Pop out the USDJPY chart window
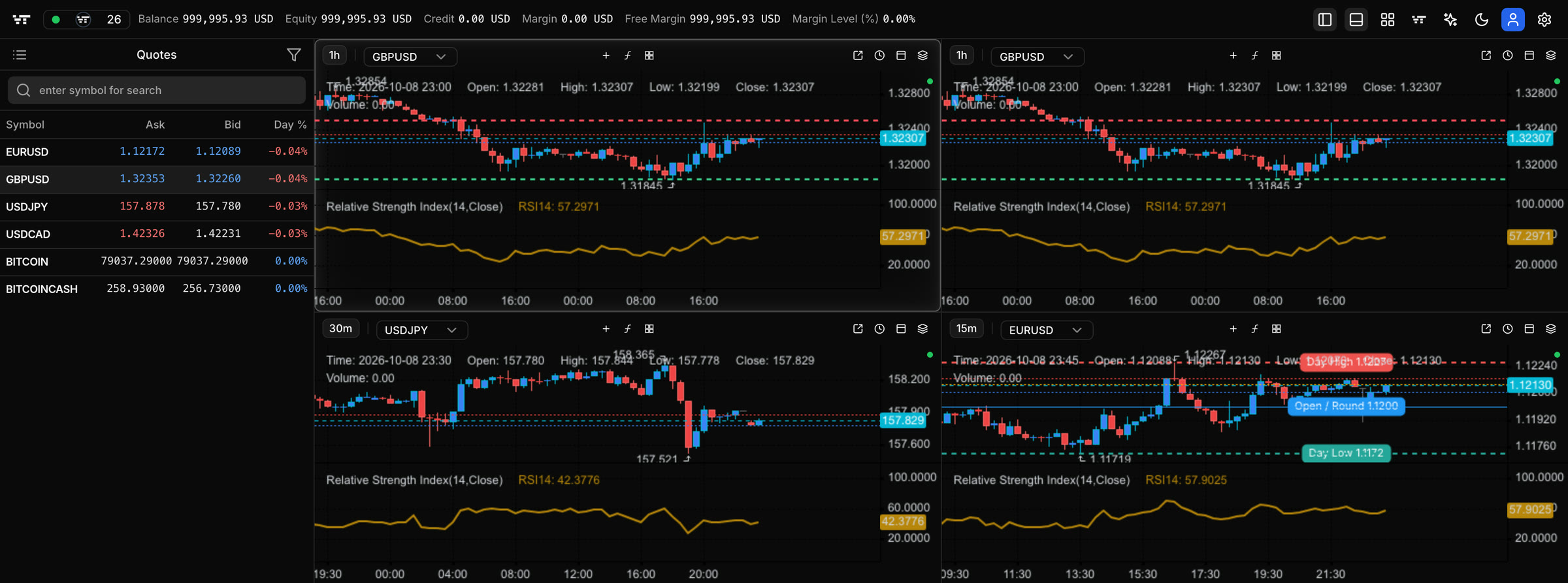Image resolution: width=1568 pixels, height=583 pixels. [x=858, y=329]
